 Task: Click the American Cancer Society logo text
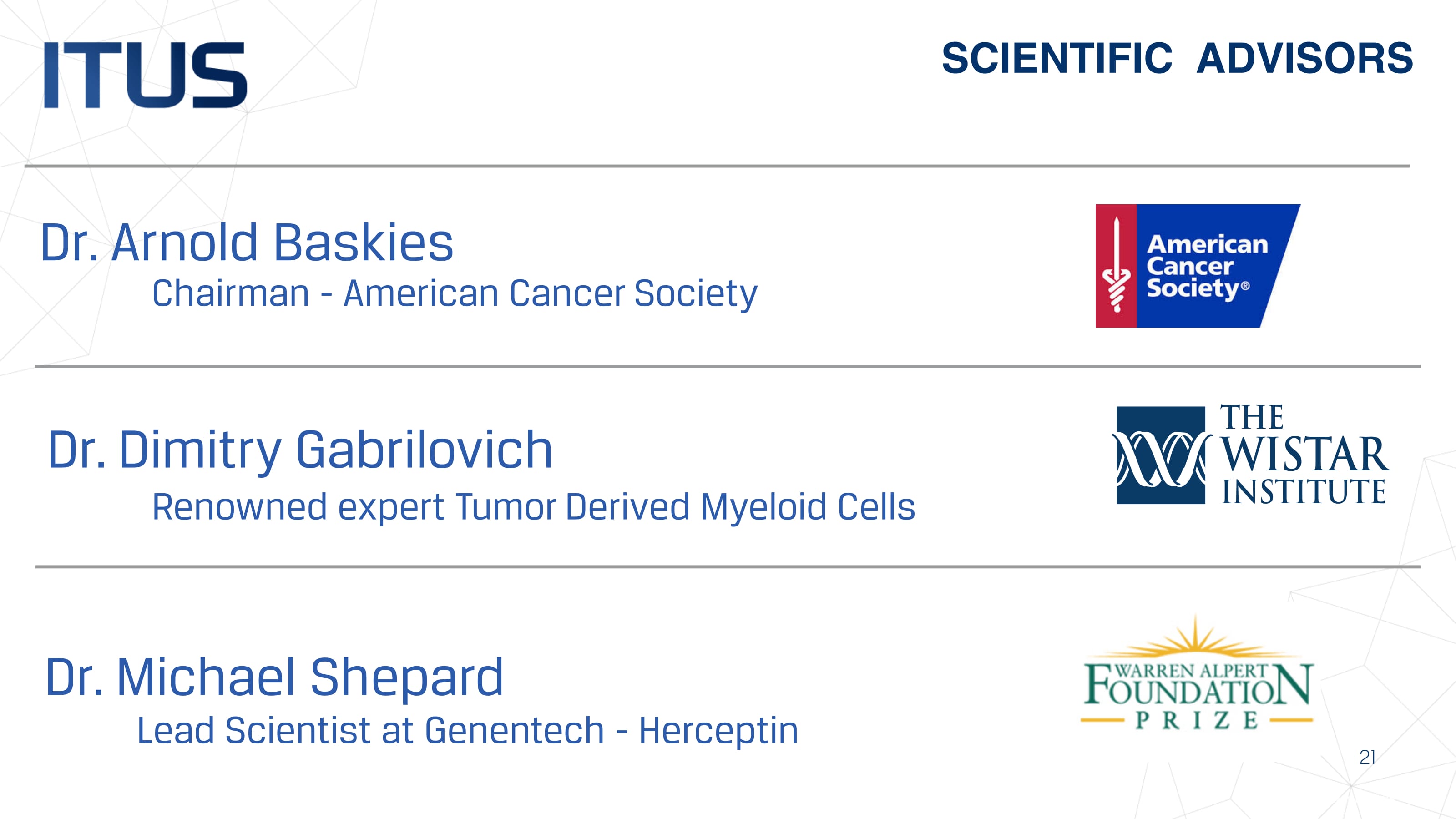point(1206,266)
